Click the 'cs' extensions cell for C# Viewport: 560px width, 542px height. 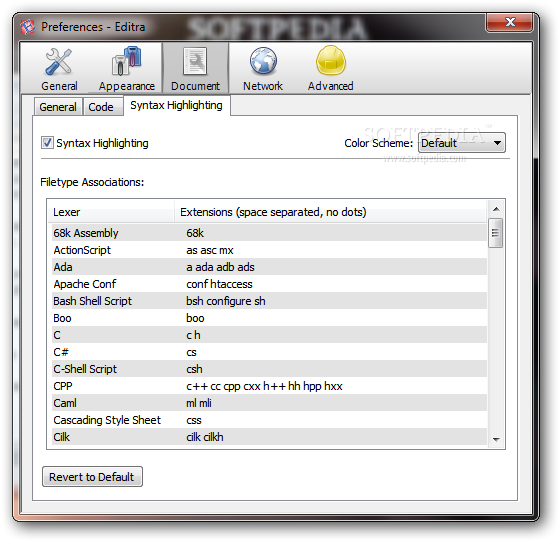(x=191, y=352)
